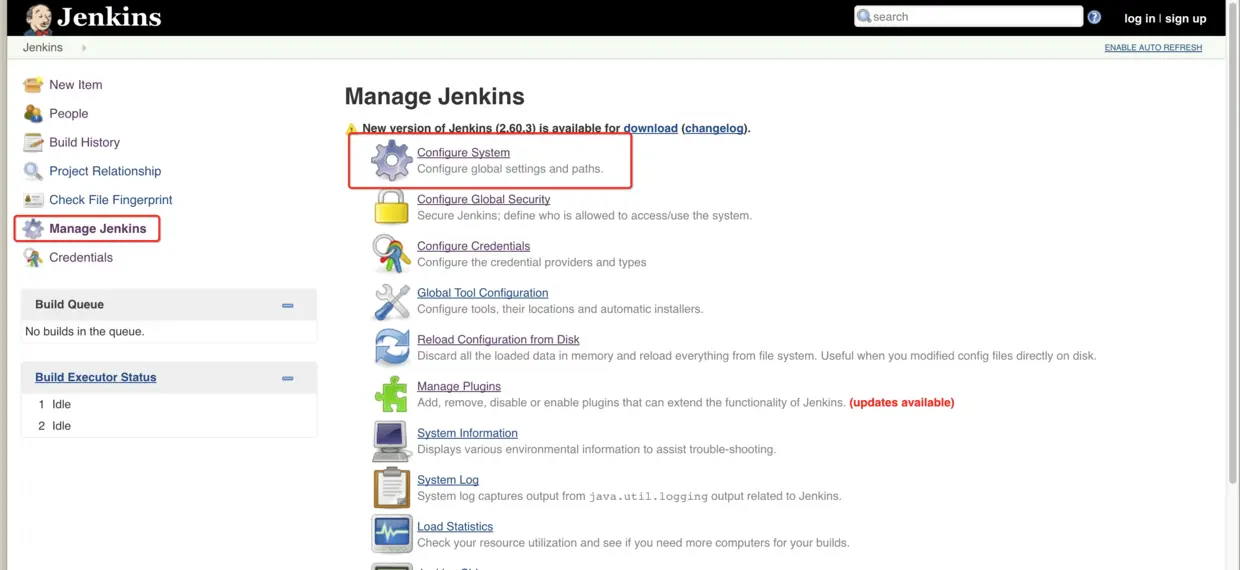Open Credentials from sidebar
1240x570 pixels.
(x=81, y=257)
